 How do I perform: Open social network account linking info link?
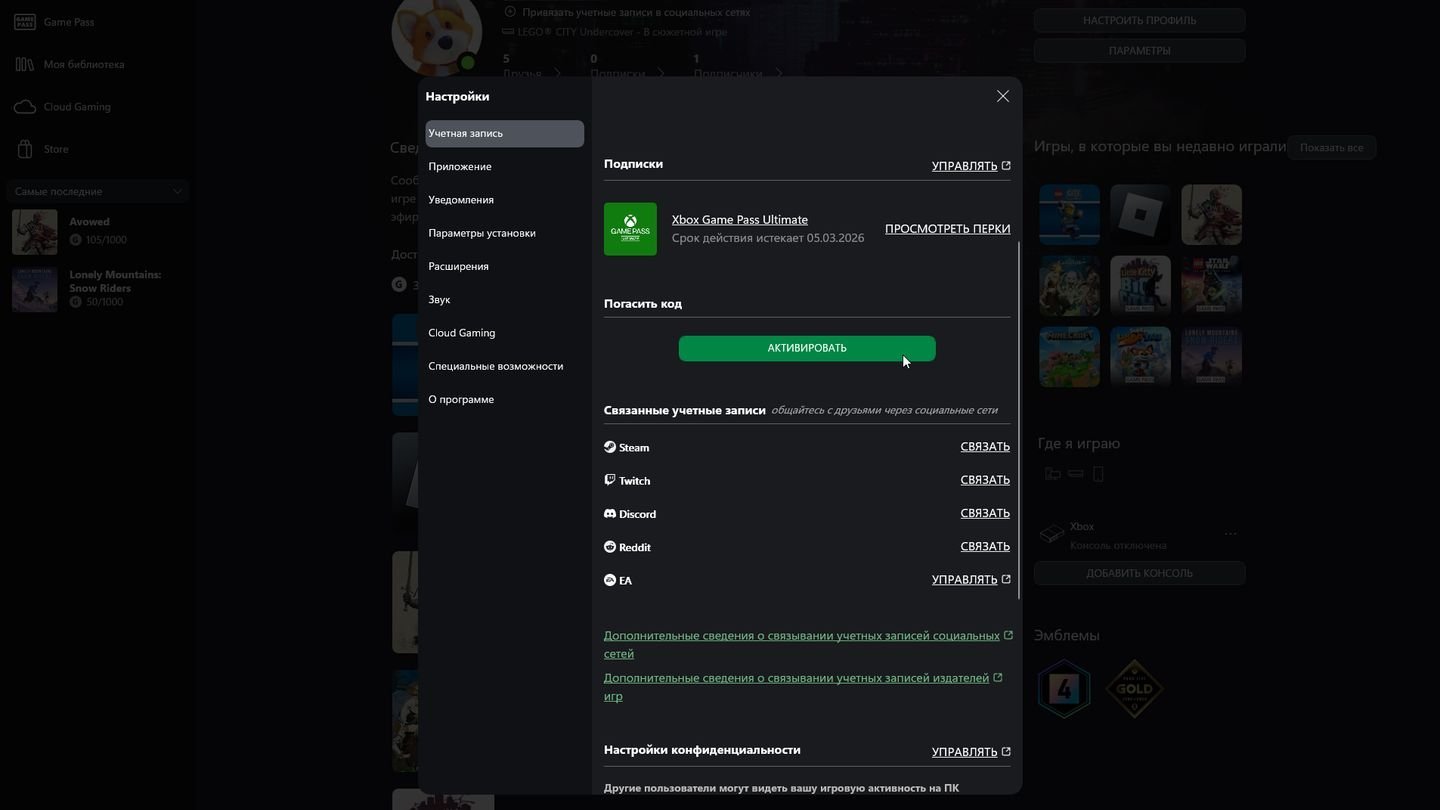808,645
